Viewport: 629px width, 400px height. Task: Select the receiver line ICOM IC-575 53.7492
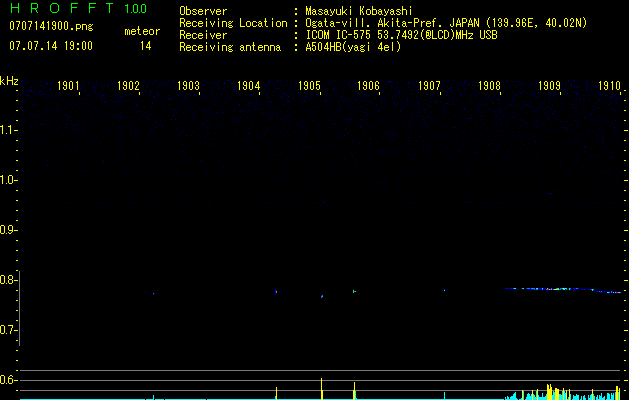[x=401, y=35]
